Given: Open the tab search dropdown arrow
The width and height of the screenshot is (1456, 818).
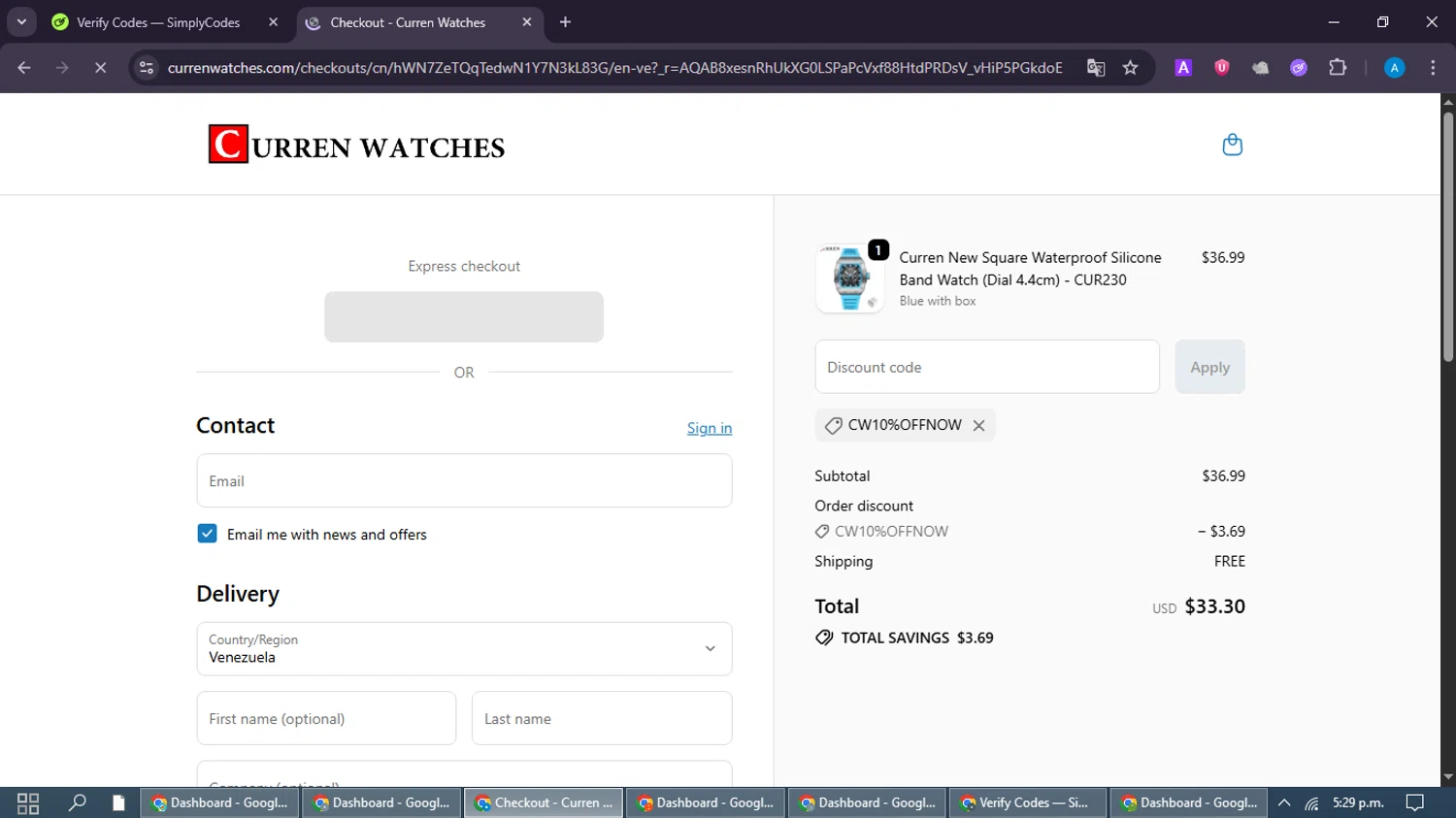Looking at the screenshot, I should (21, 22).
